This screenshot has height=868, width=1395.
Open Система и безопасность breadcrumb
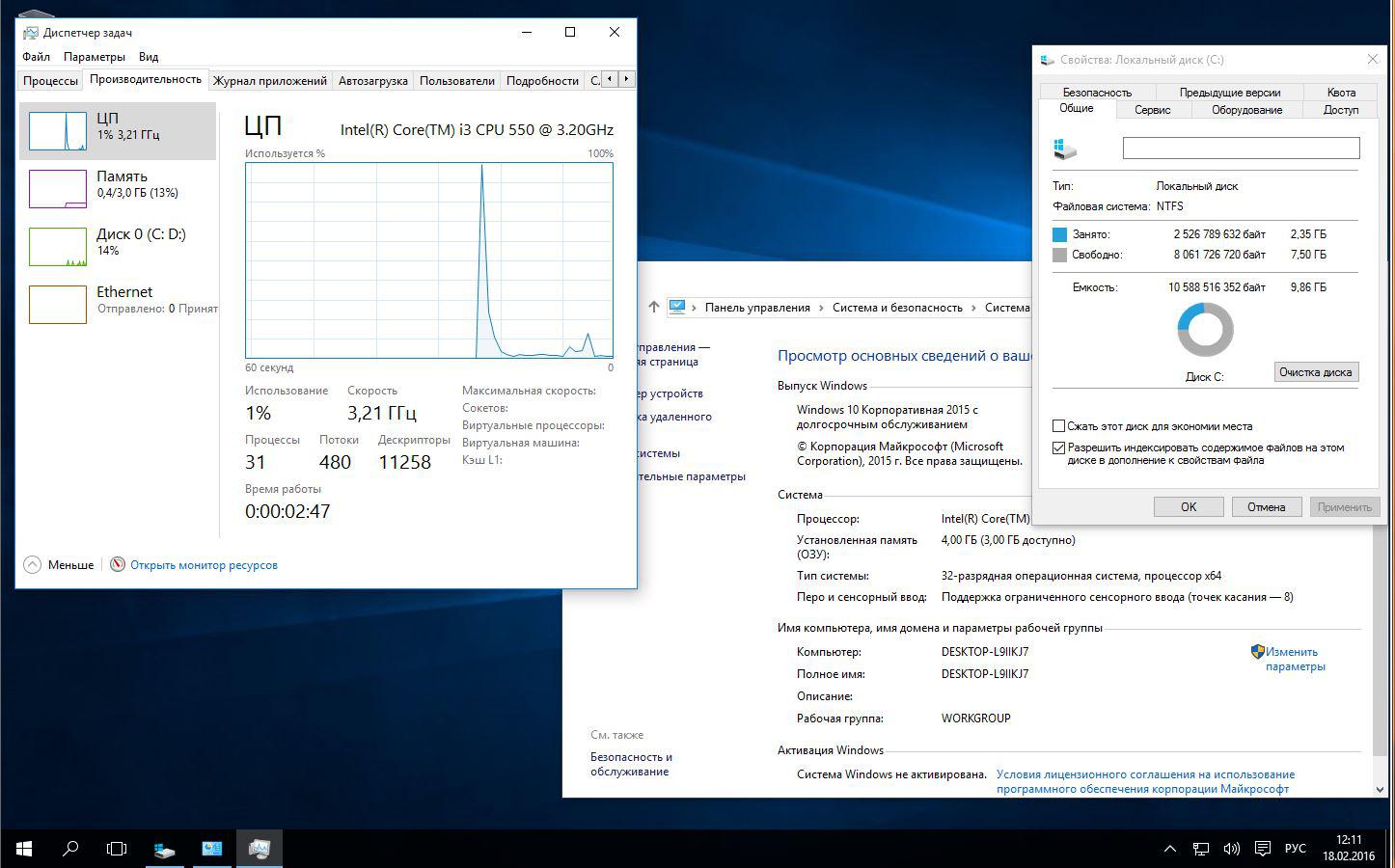[x=897, y=308]
